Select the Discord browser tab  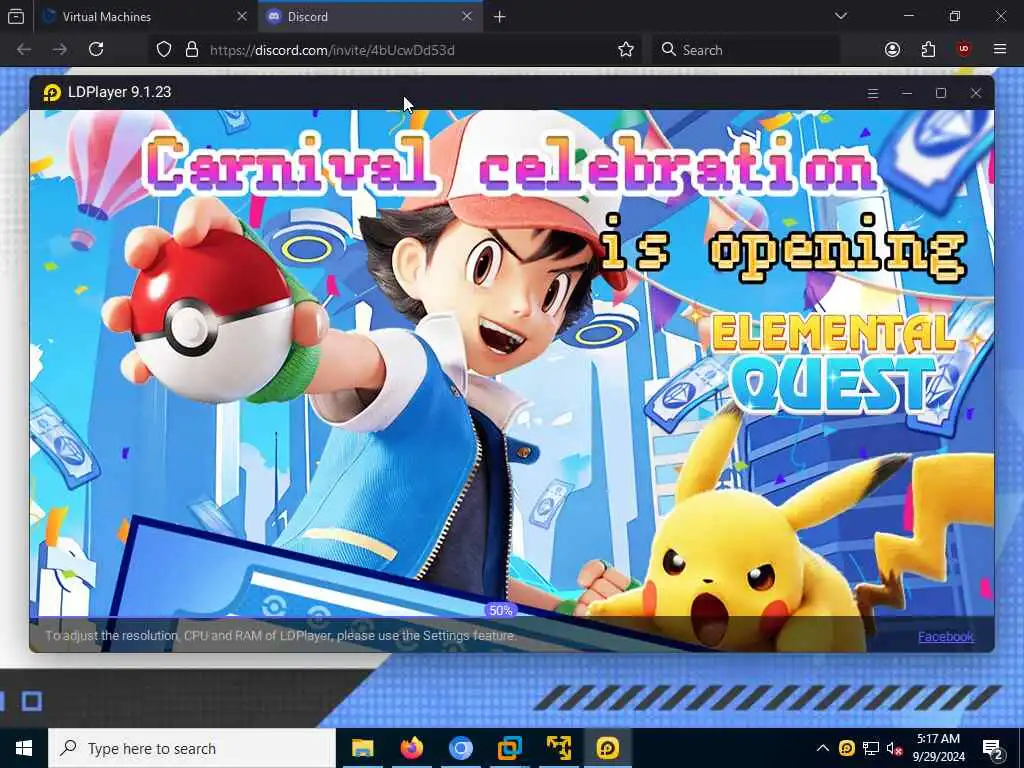point(370,16)
